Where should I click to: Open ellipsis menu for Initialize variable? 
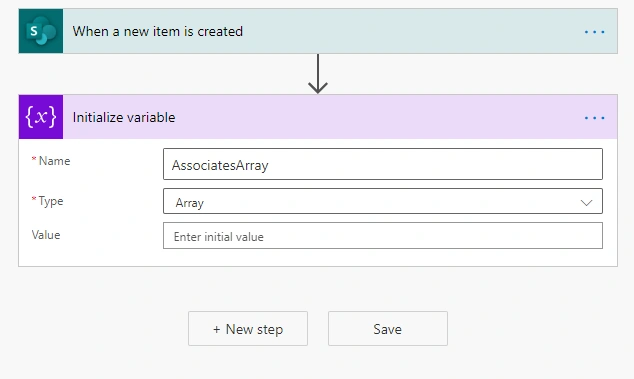coord(594,118)
